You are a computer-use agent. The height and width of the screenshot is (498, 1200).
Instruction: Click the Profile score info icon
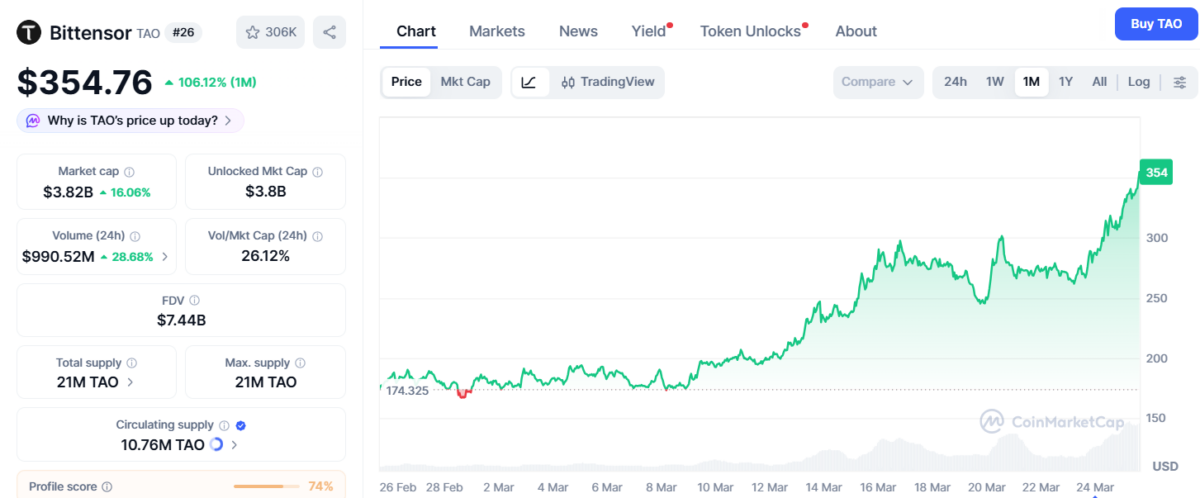tap(107, 487)
